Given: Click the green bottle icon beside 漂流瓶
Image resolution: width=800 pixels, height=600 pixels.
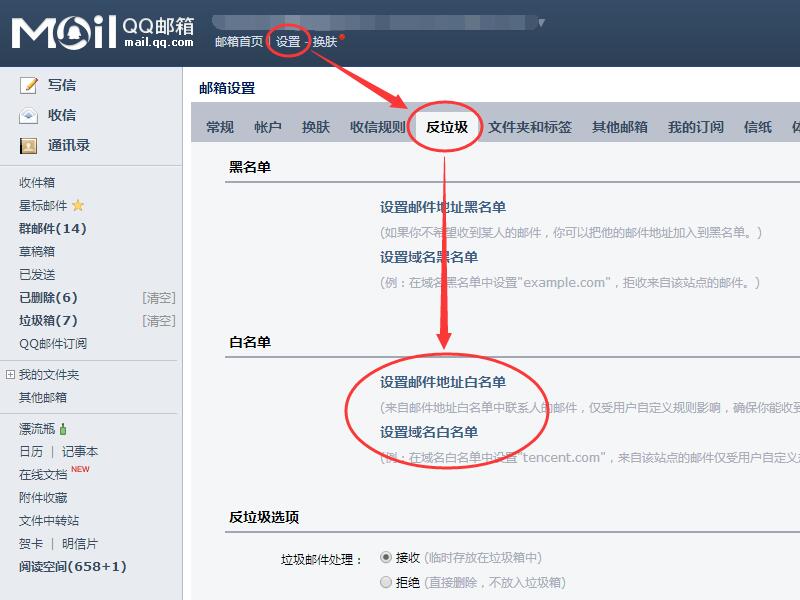Looking at the screenshot, I should (x=63, y=429).
